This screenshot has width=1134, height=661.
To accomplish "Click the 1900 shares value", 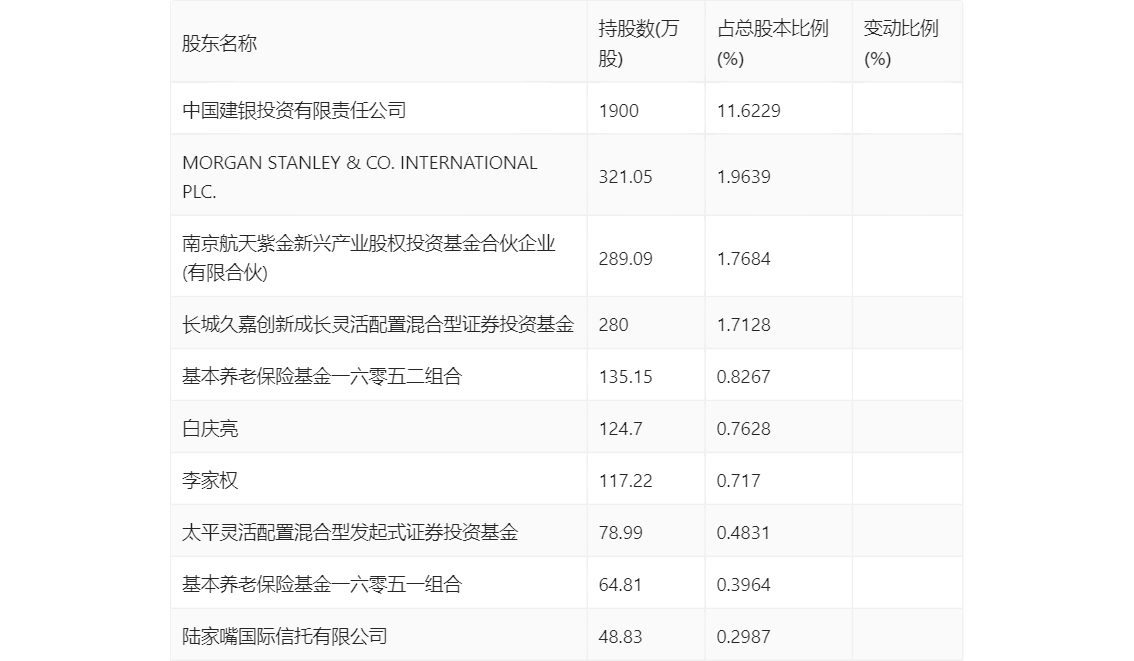I will click(618, 111).
